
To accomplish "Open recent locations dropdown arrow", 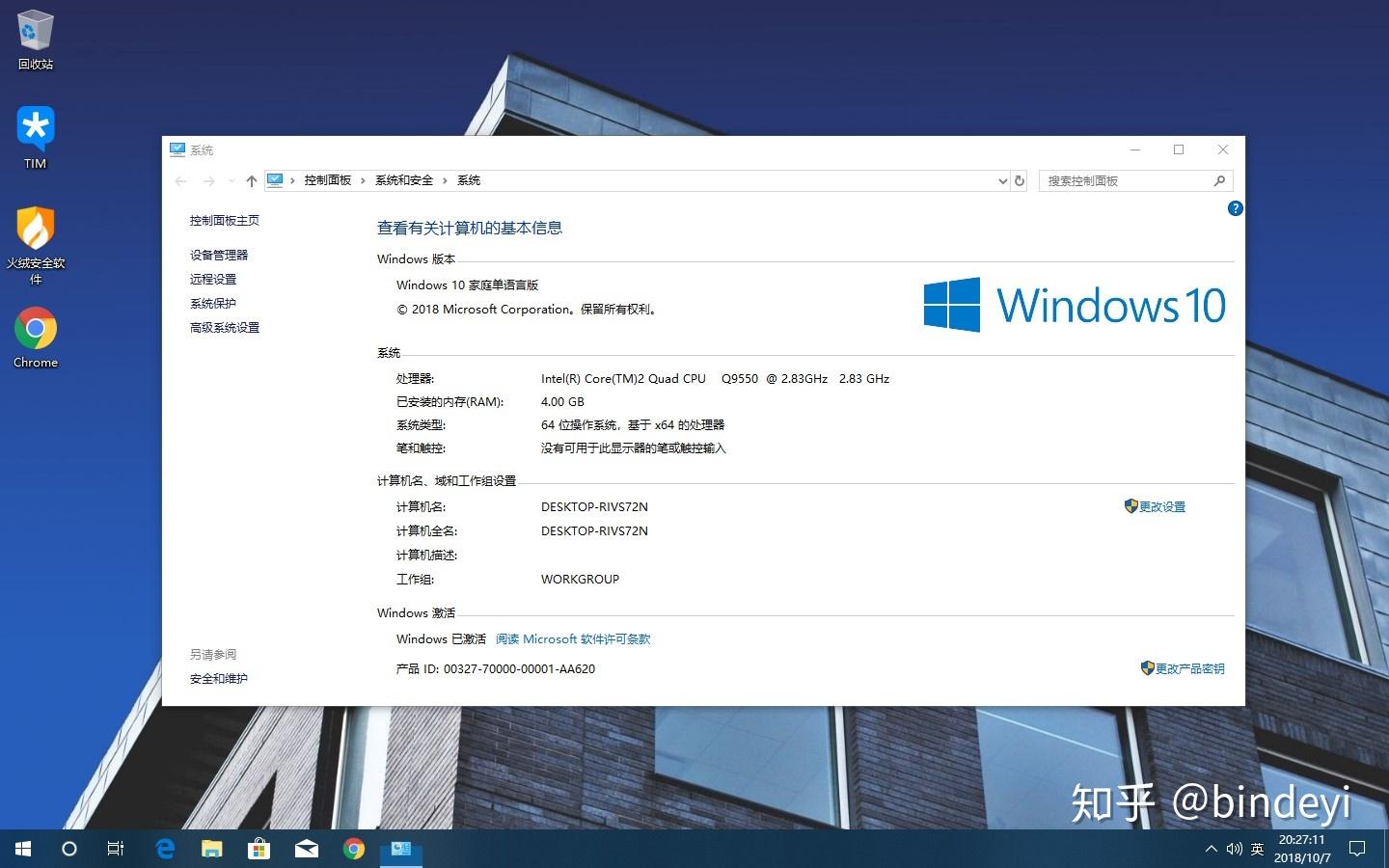I will tap(231, 180).
